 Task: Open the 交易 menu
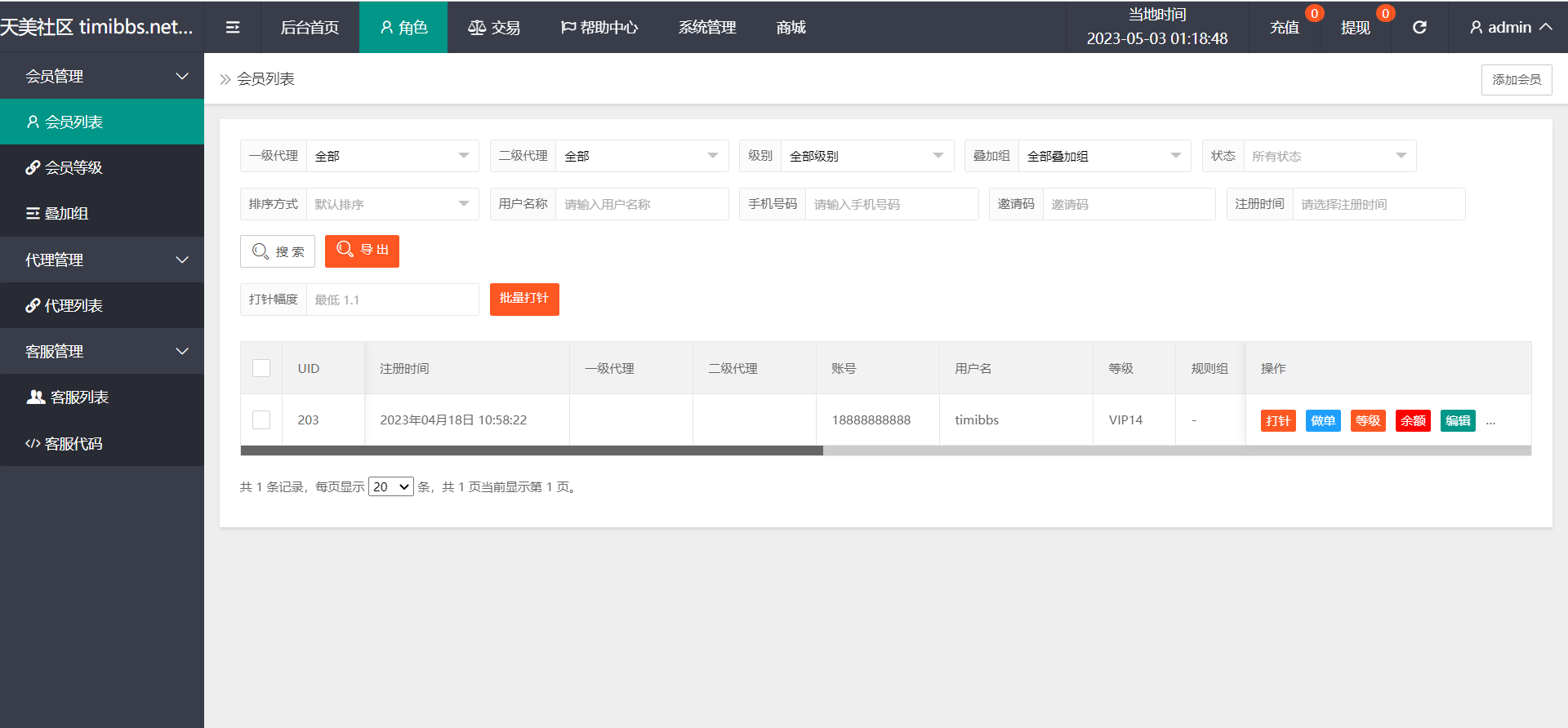pos(494,28)
